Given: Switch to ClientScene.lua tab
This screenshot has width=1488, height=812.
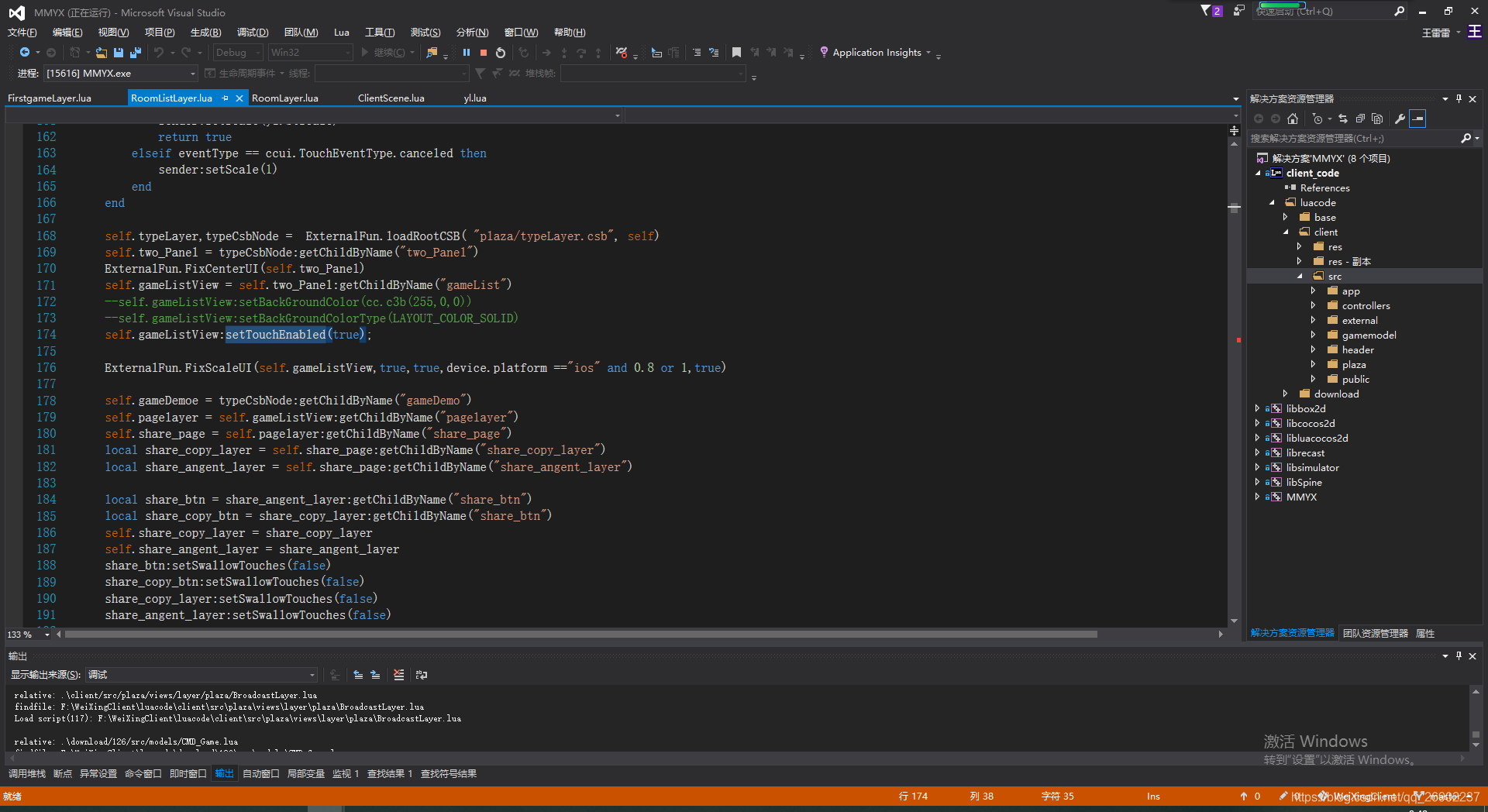Looking at the screenshot, I should click(x=391, y=98).
